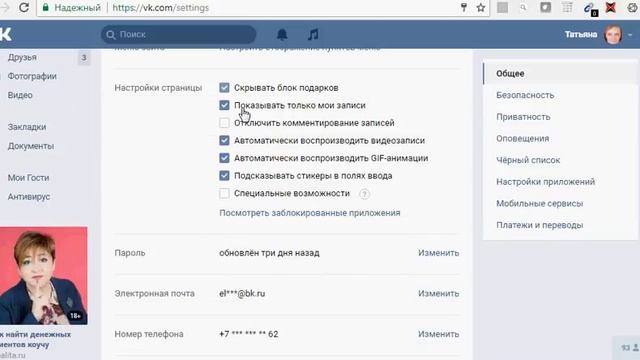The height and width of the screenshot is (360, 640).
Task: Open Посмотреть заблокированные приложения link
Action: [x=310, y=213]
